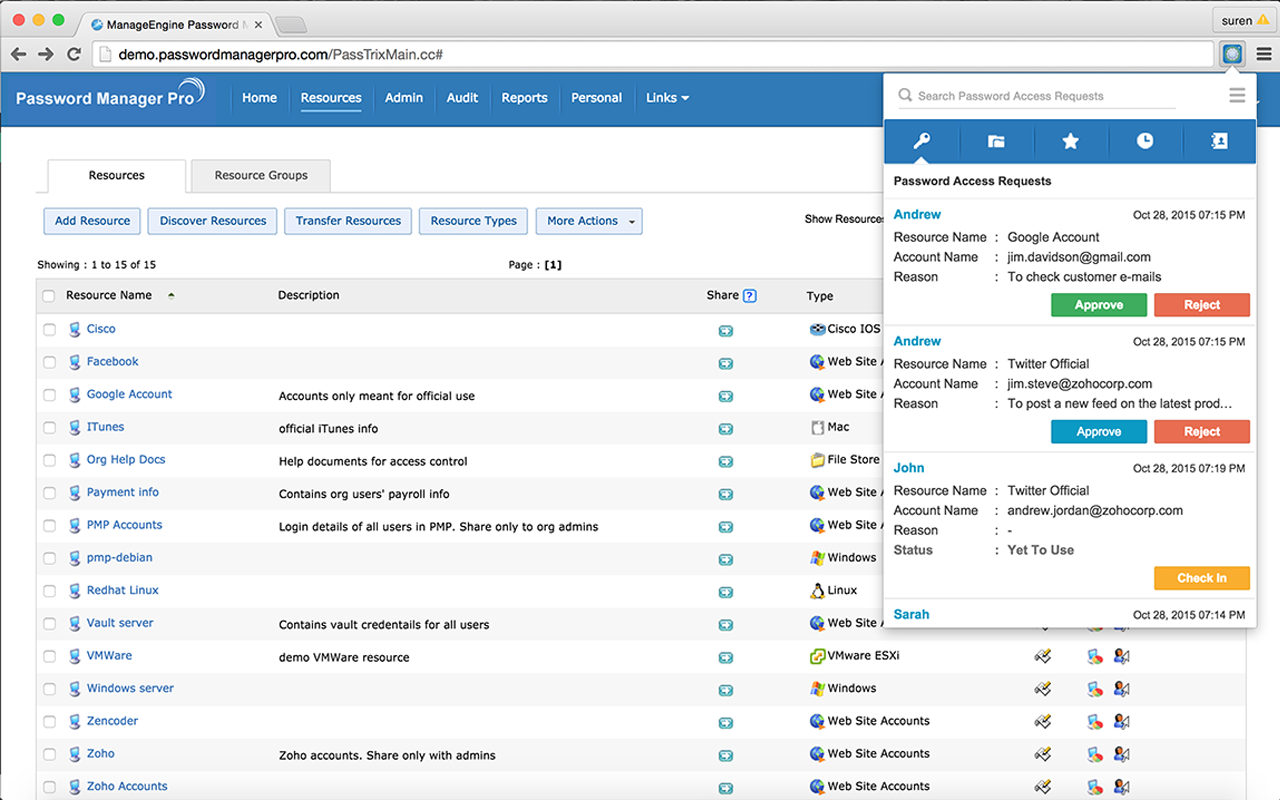
Task: Open the clock recent tab in popup
Action: 1144,141
